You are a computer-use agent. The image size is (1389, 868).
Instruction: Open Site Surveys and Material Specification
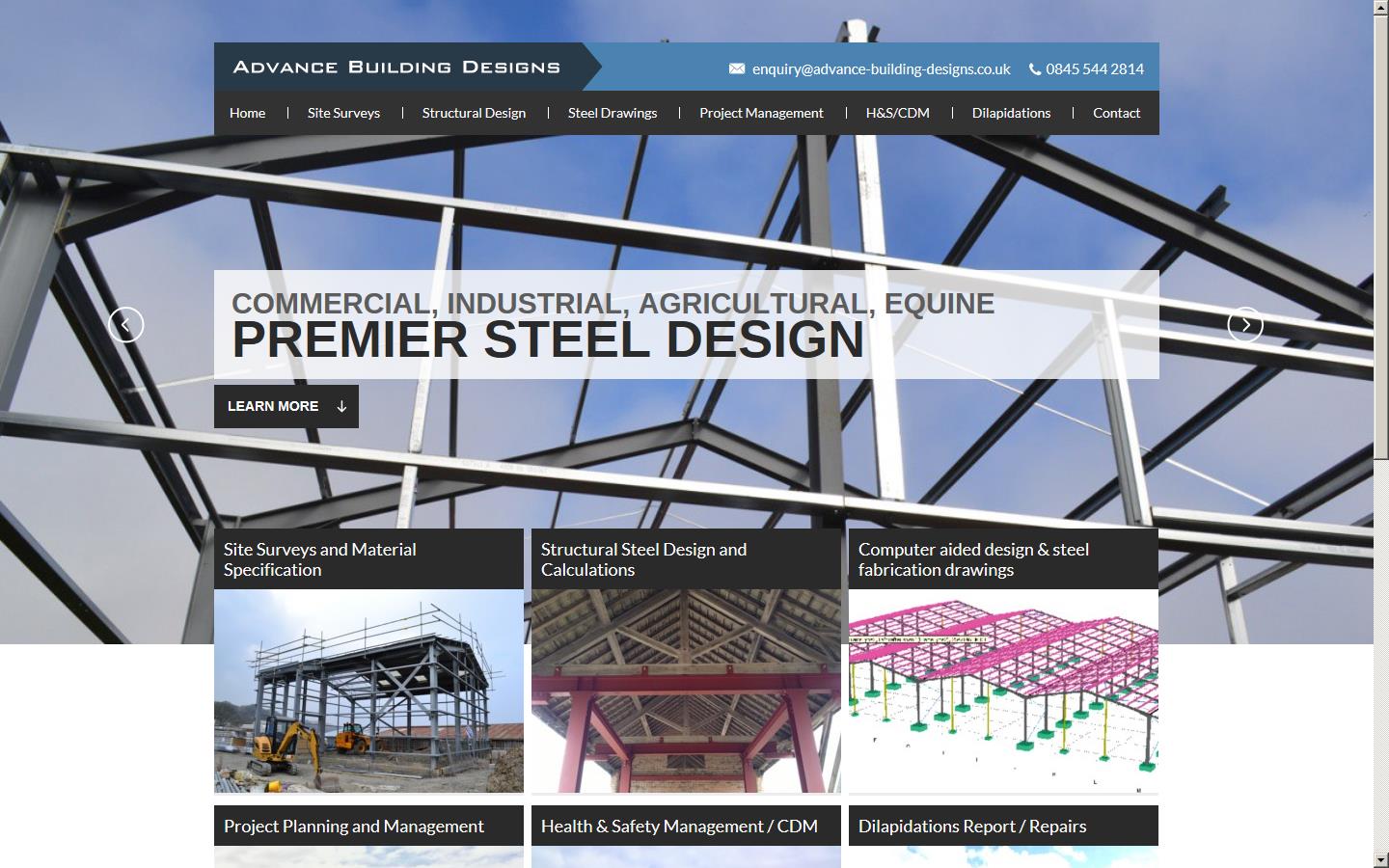pos(319,559)
